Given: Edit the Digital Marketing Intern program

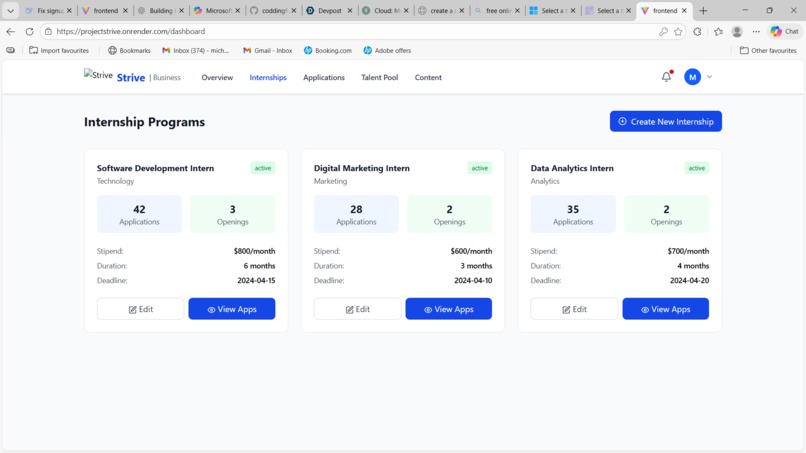Looking at the screenshot, I should pyautogui.click(x=357, y=309).
